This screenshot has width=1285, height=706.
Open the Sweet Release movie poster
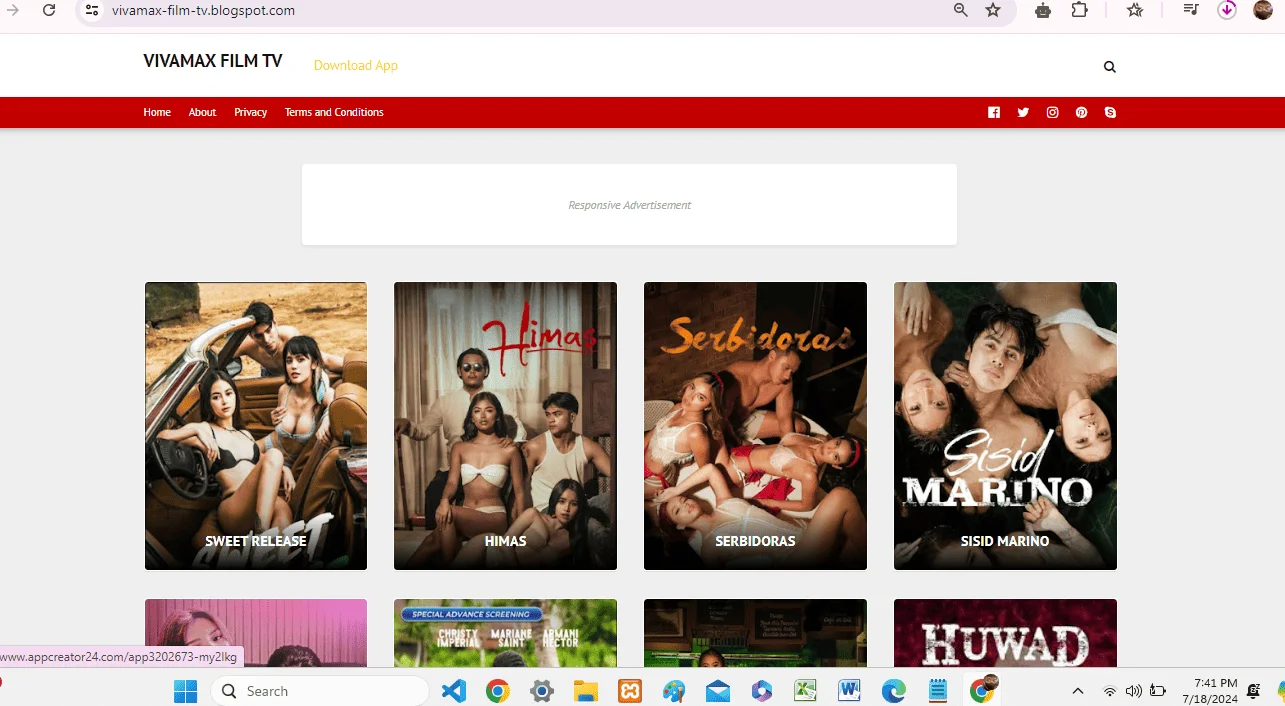click(x=256, y=426)
